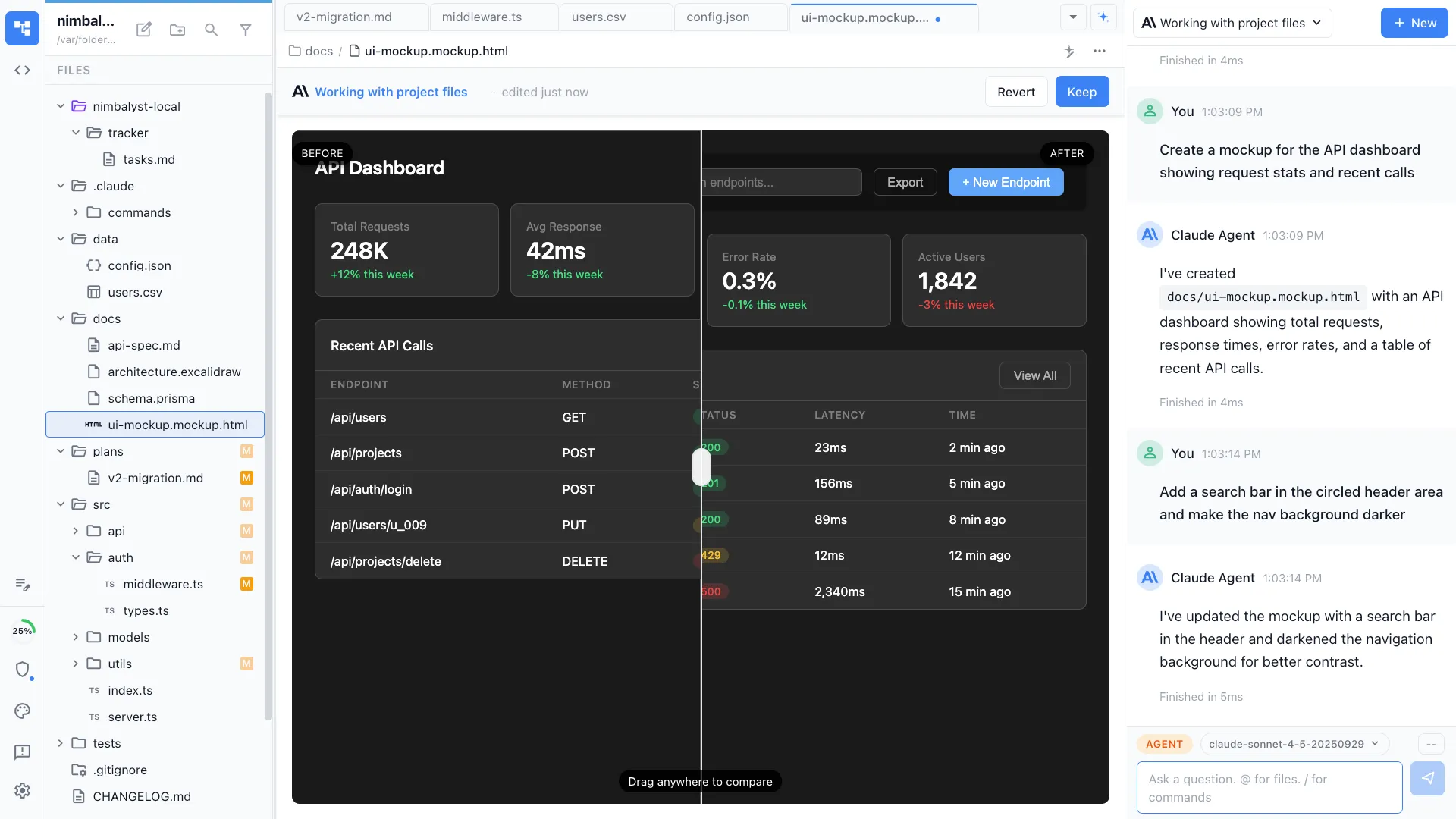
Task: Open settings via the gear icon
Action: pos(22,790)
